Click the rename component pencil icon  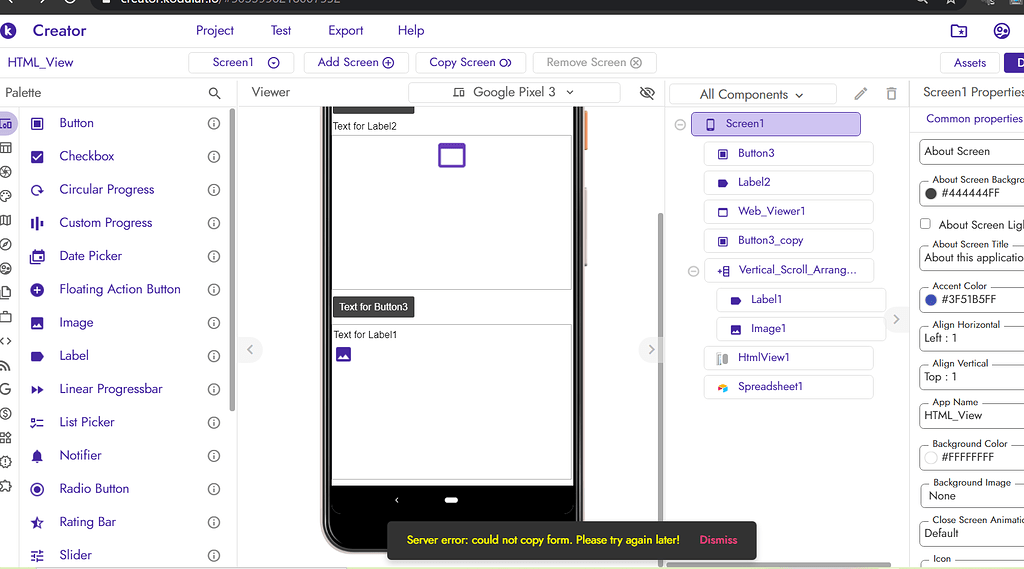[x=860, y=94]
